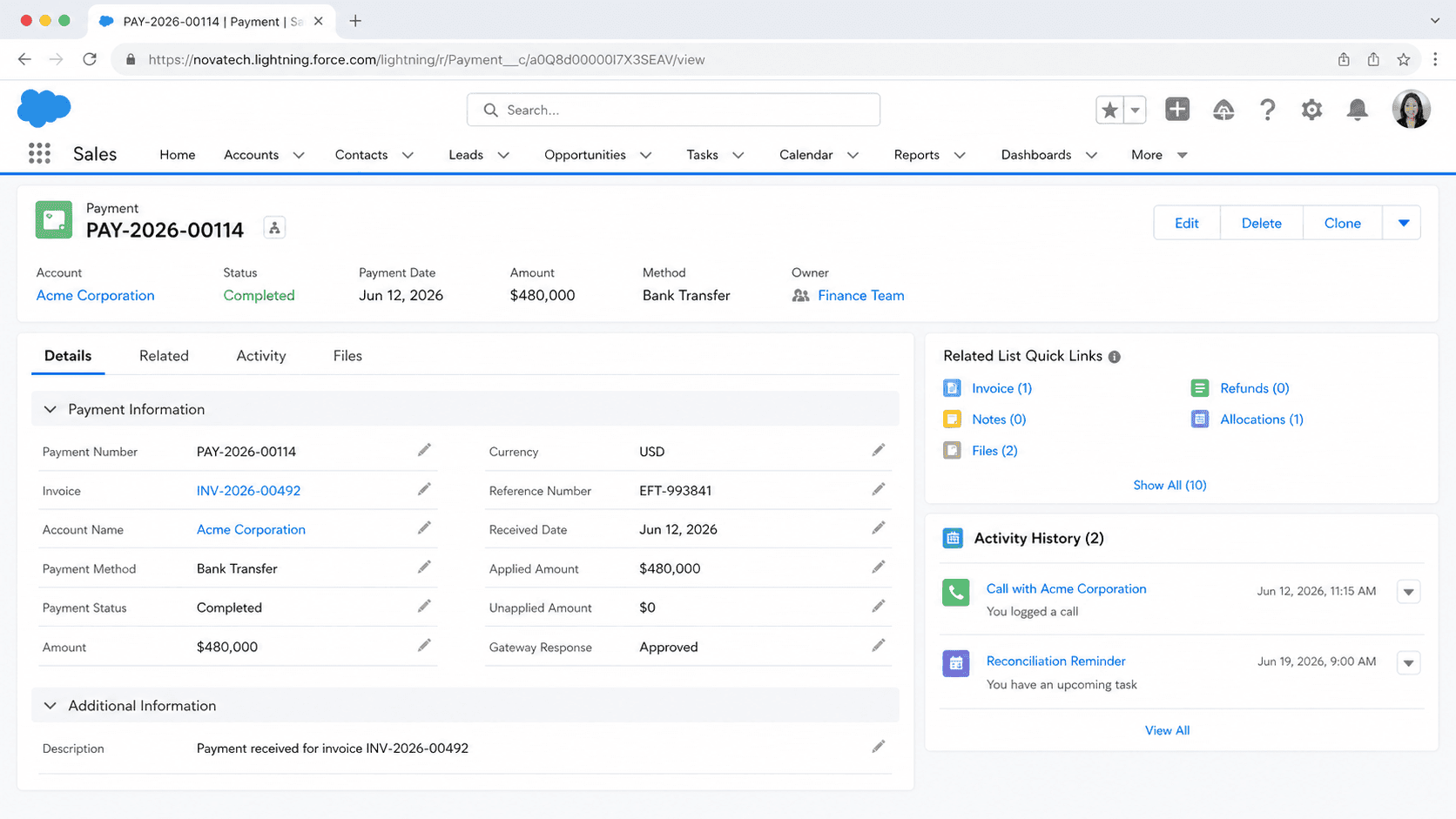Edit the Payment Number field pencil
The height and width of the screenshot is (819, 1456).
[x=424, y=450]
